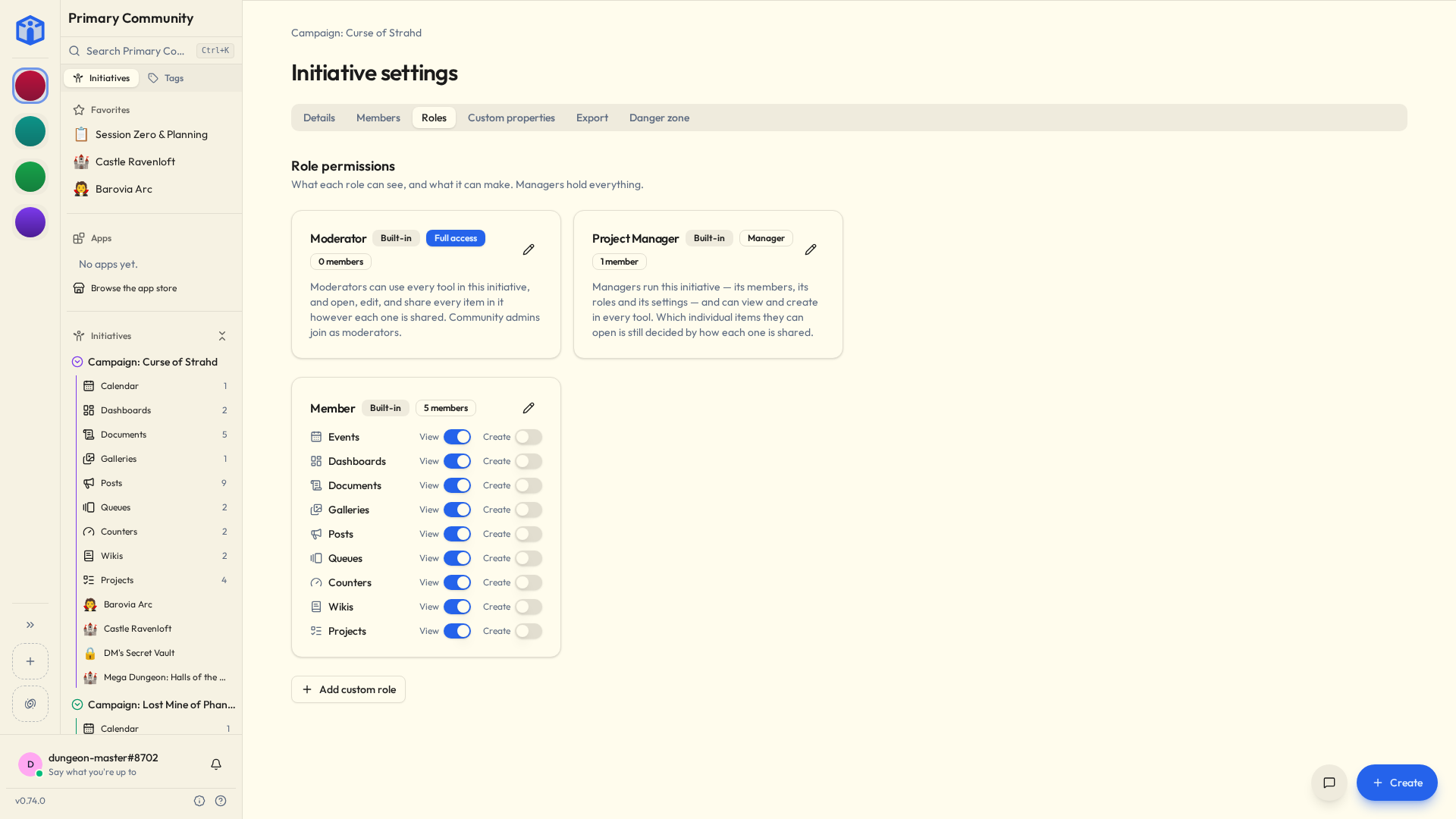Open the Export tab
This screenshot has height=819, width=1456.
click(592, 118)
